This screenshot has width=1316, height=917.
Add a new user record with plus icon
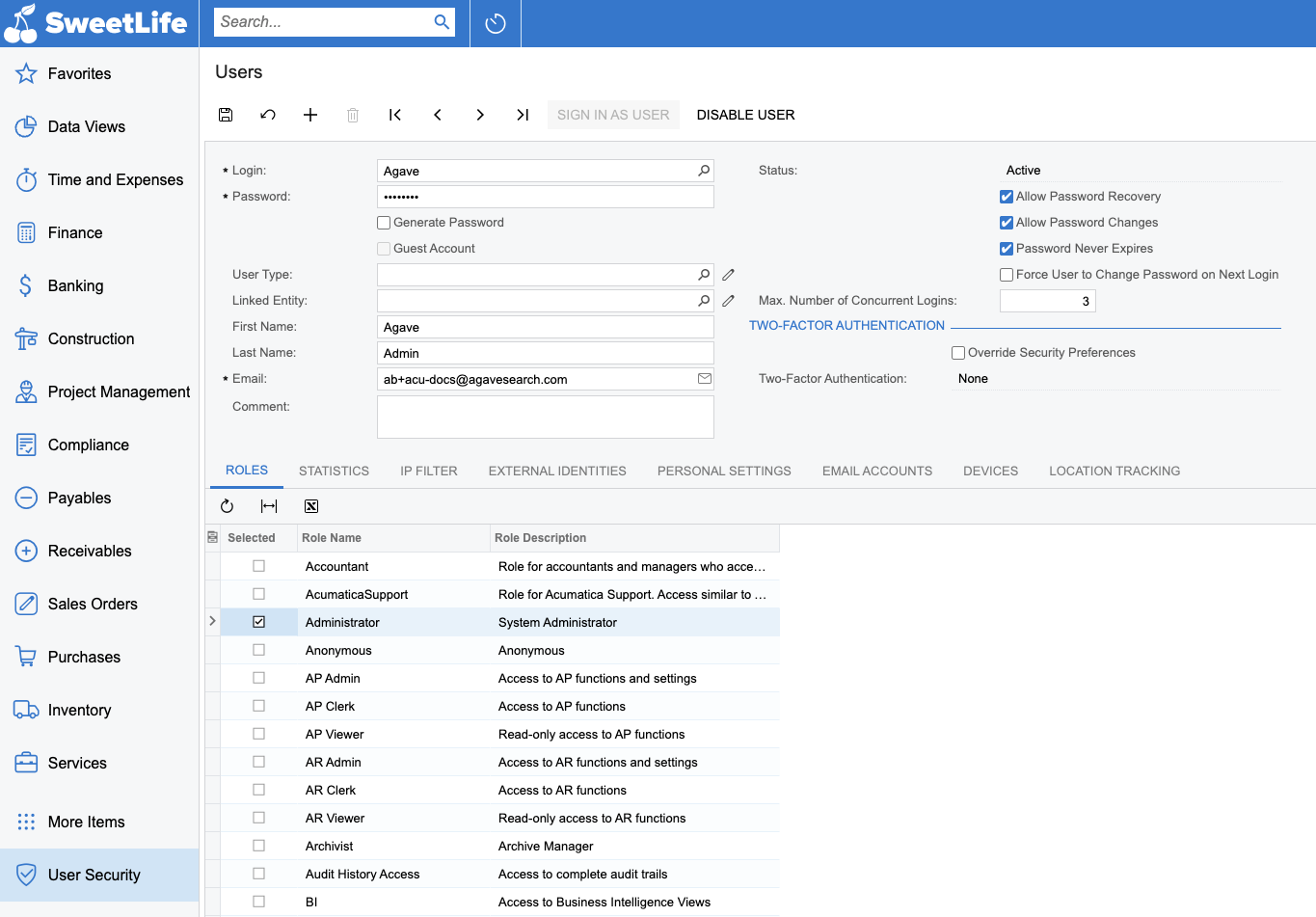(x=310, y=115)
